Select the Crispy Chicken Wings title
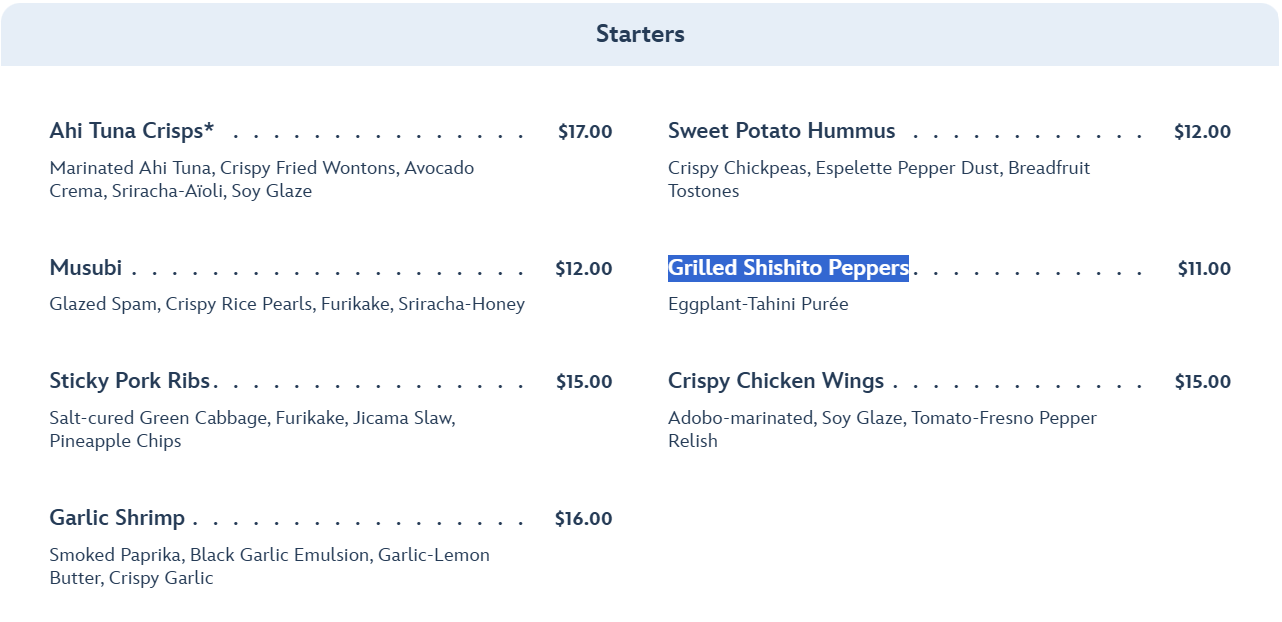Screen dimensions: 1282x622 776,381
